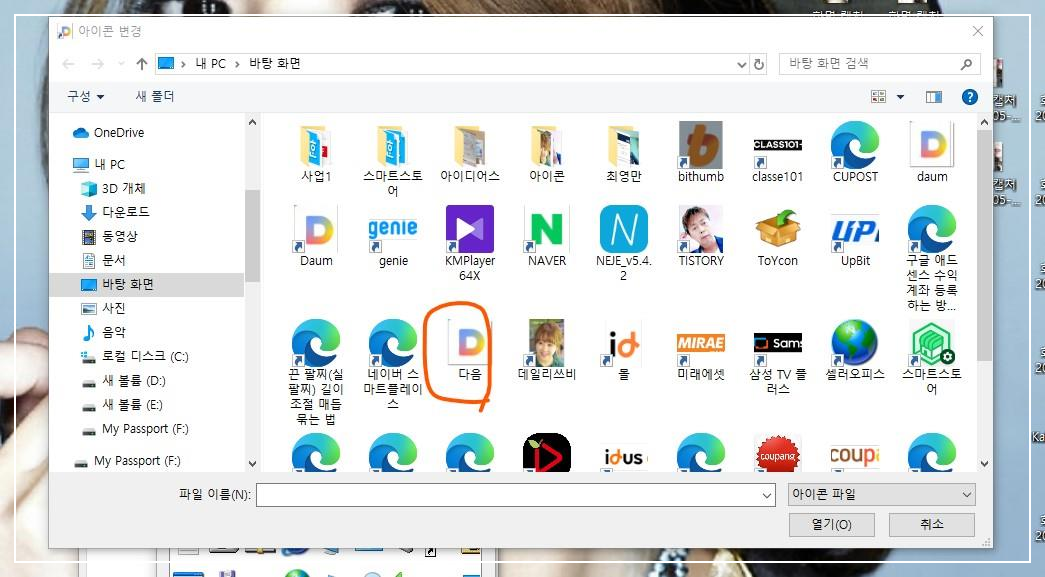Select the 사업1 folder
Image resolution: width=1045 pixels, height=577 pixels.
316,153
